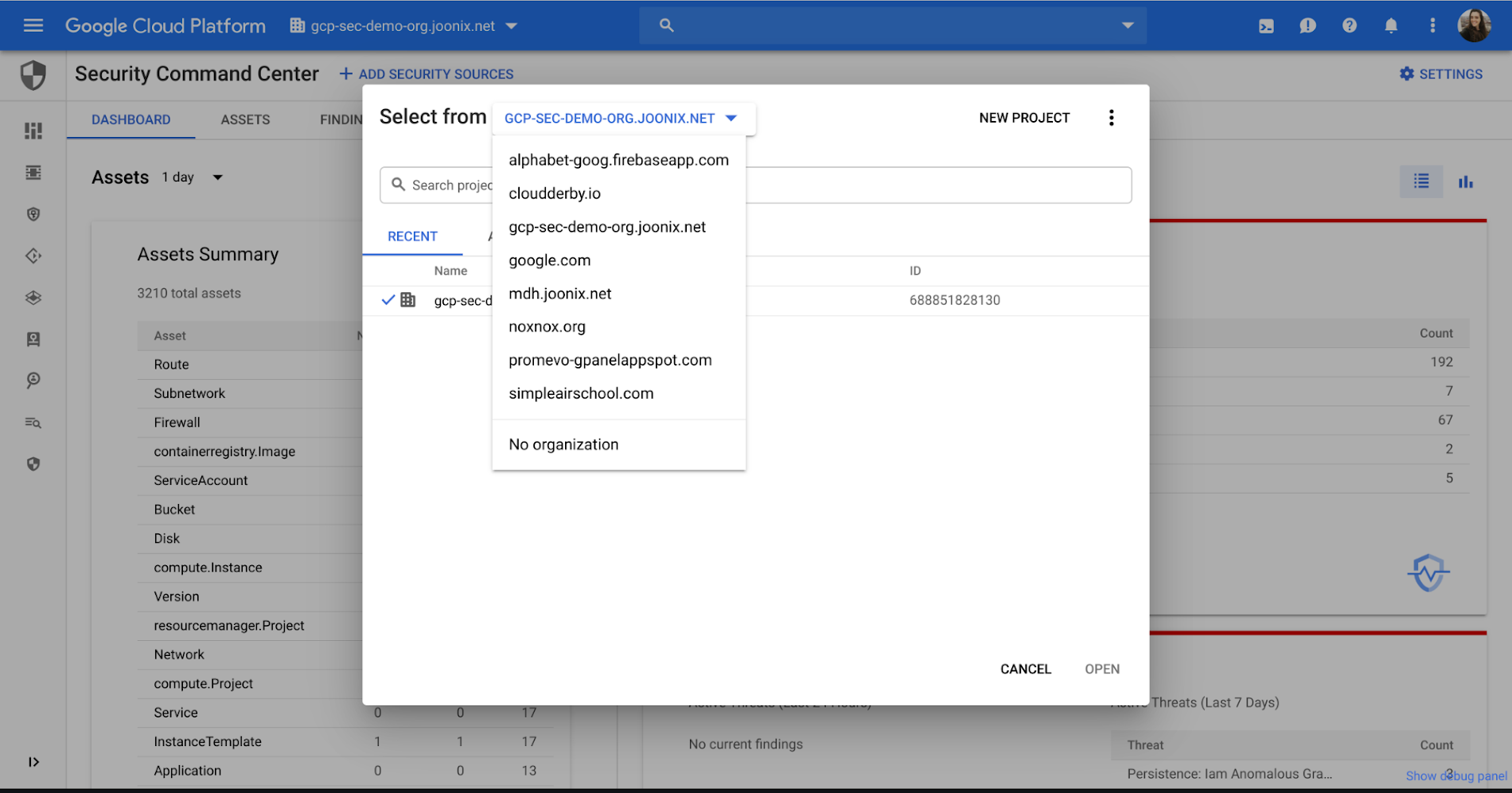Select the second sidebar list icon
This screenshot has width=1512, height=793.
click(x=33, y=173)
